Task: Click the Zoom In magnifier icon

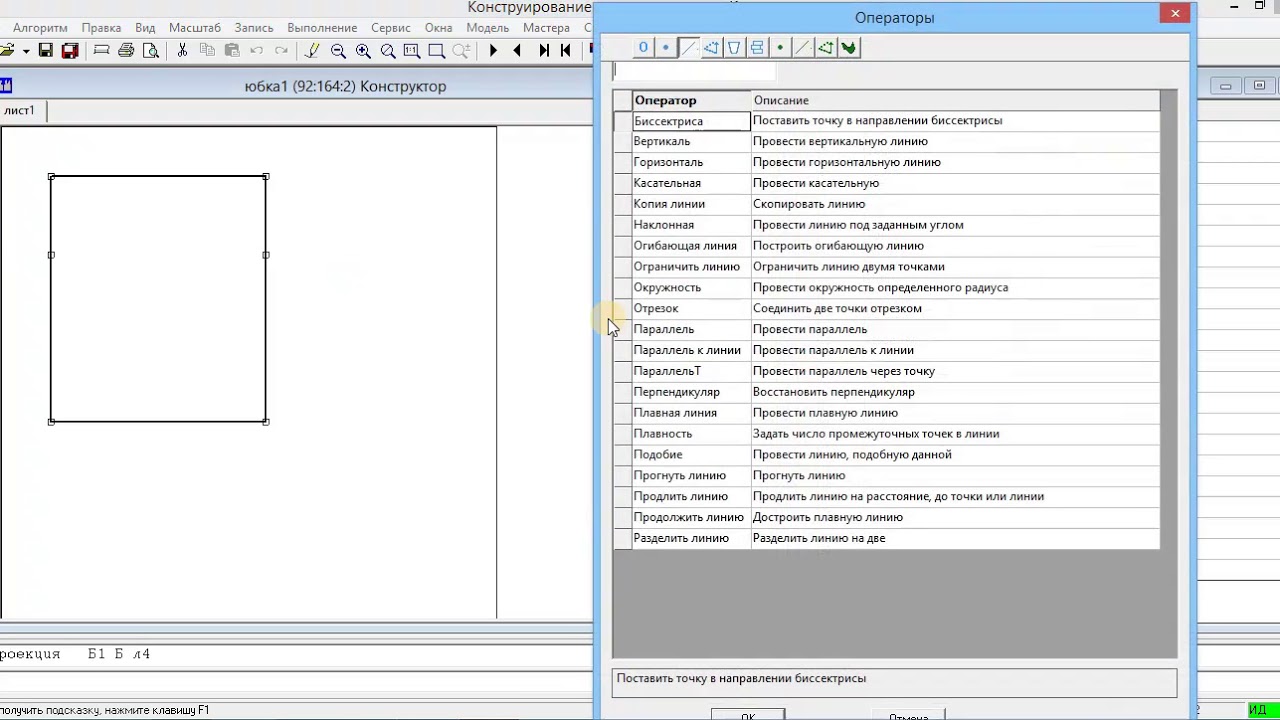Action: coord(363,50)
